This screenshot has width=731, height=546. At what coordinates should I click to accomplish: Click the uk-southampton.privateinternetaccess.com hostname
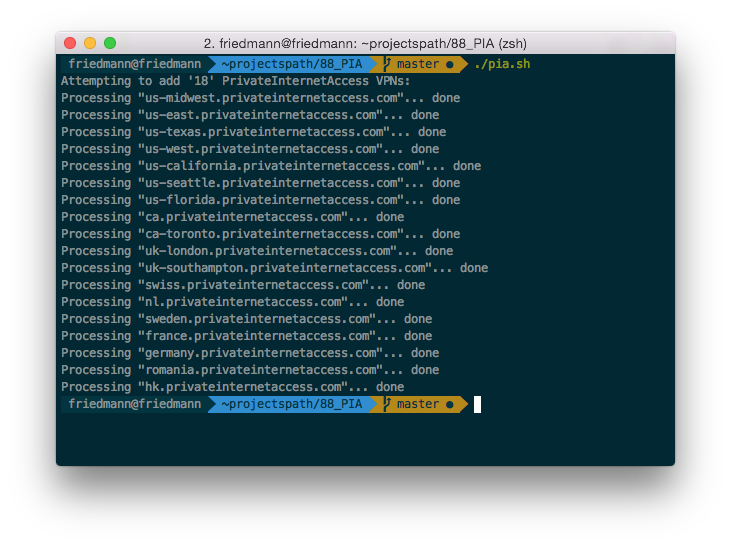(x=285, y=268)
